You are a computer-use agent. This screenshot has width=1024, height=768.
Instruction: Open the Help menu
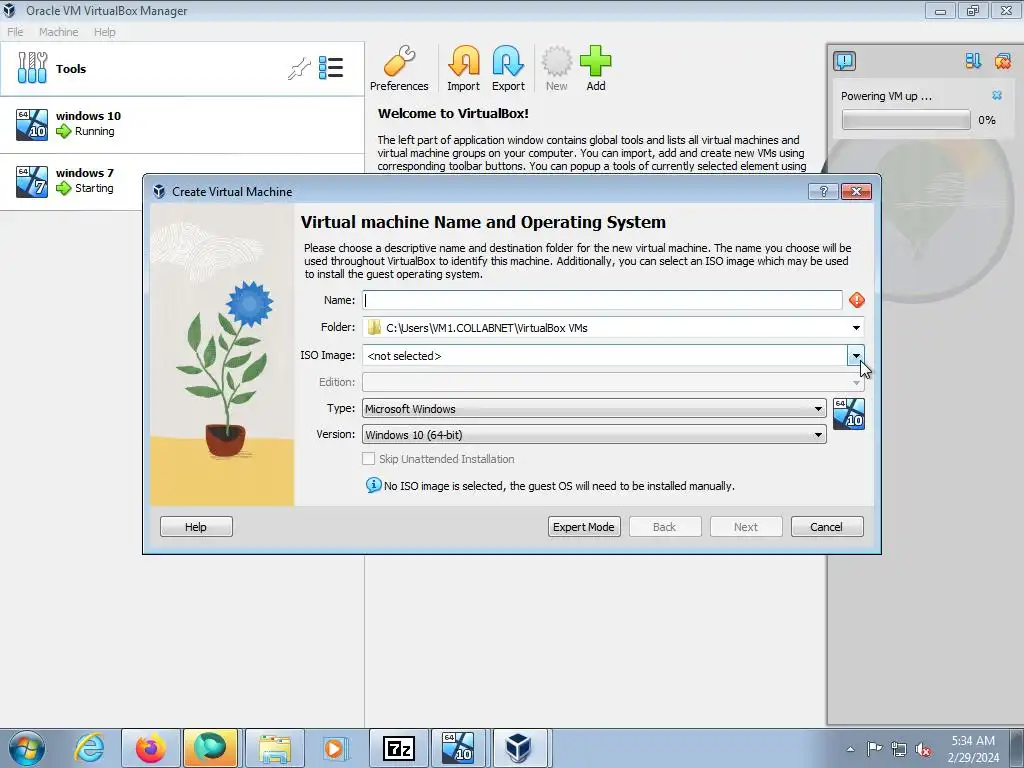(x=104, y=31)
